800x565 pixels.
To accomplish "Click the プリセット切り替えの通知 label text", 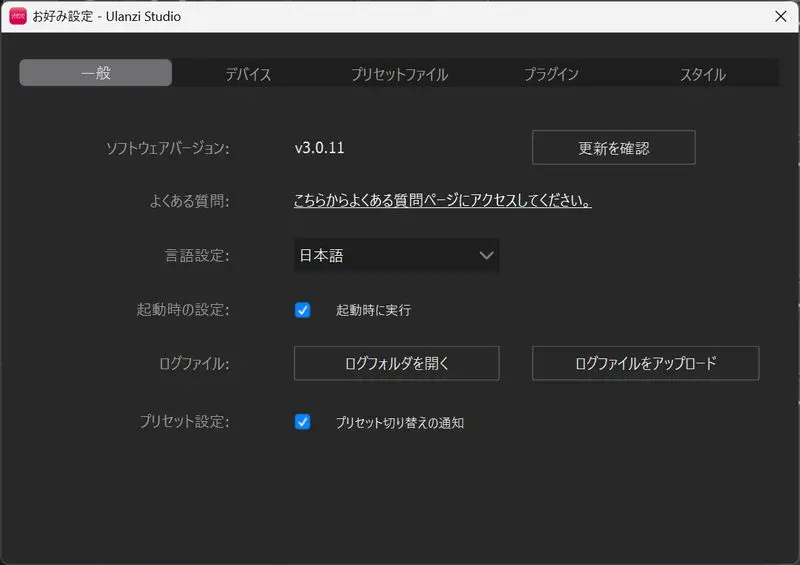I will coord(400,423).
